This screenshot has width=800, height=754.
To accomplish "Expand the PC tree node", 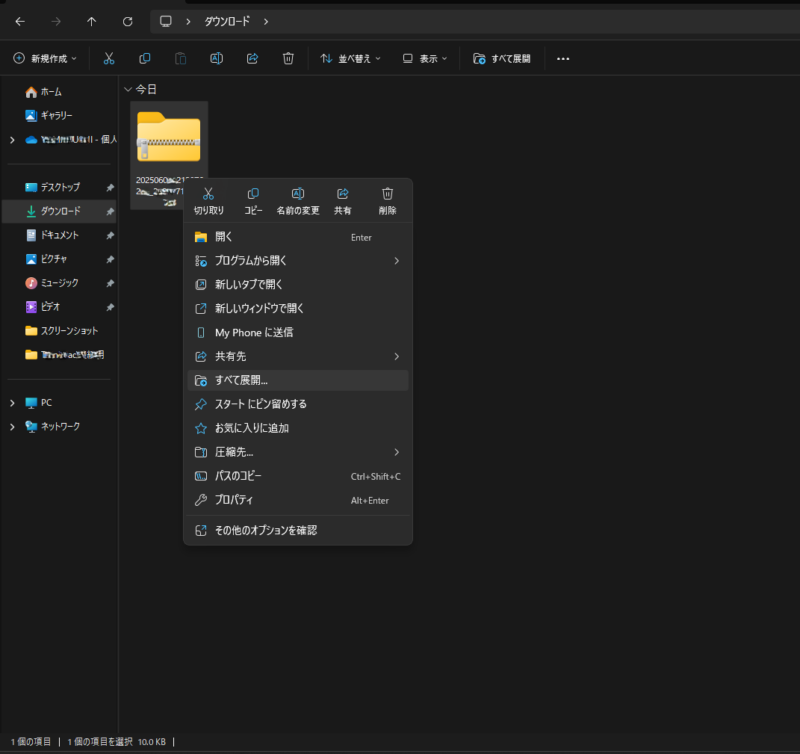I will (x=12, y=403).
